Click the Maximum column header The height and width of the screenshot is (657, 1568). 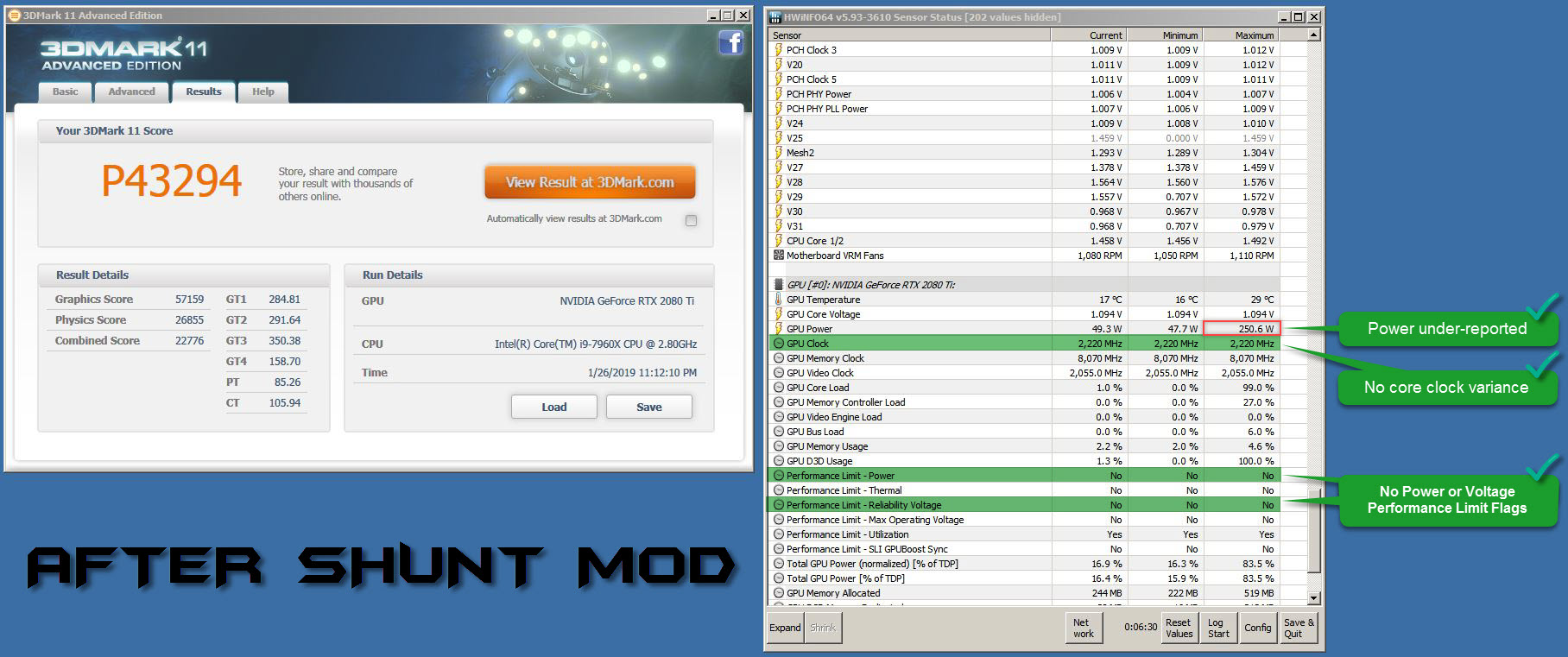click(x=1241, y=35)
